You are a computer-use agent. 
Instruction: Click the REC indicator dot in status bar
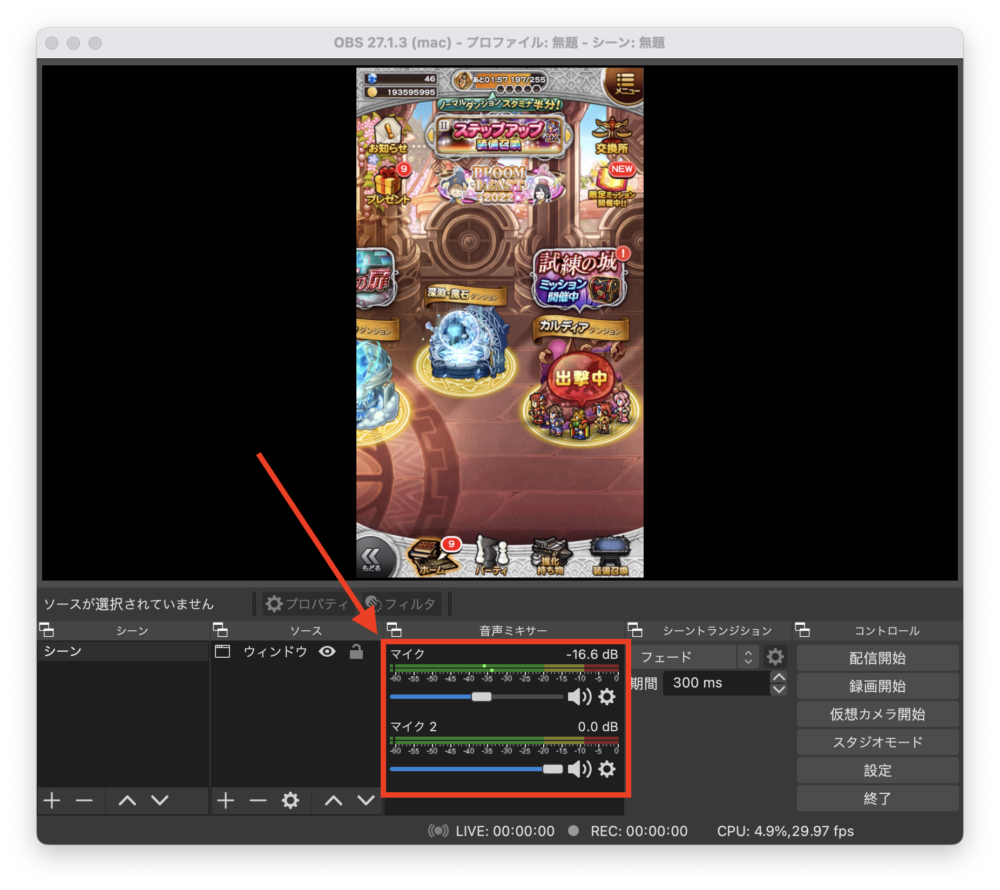click(573, 831)
